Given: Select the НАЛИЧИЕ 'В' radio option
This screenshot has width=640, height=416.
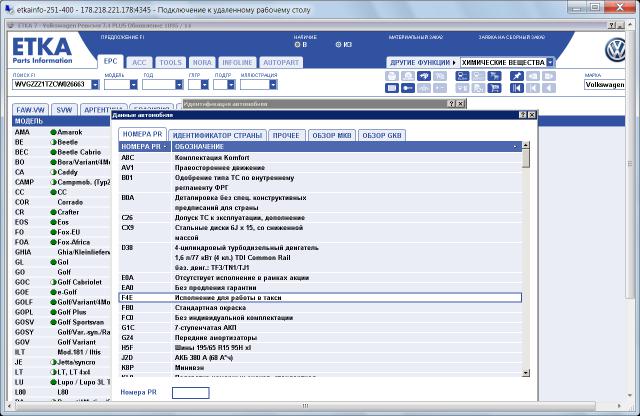Looking at the screenshot, I should point(297,44).
